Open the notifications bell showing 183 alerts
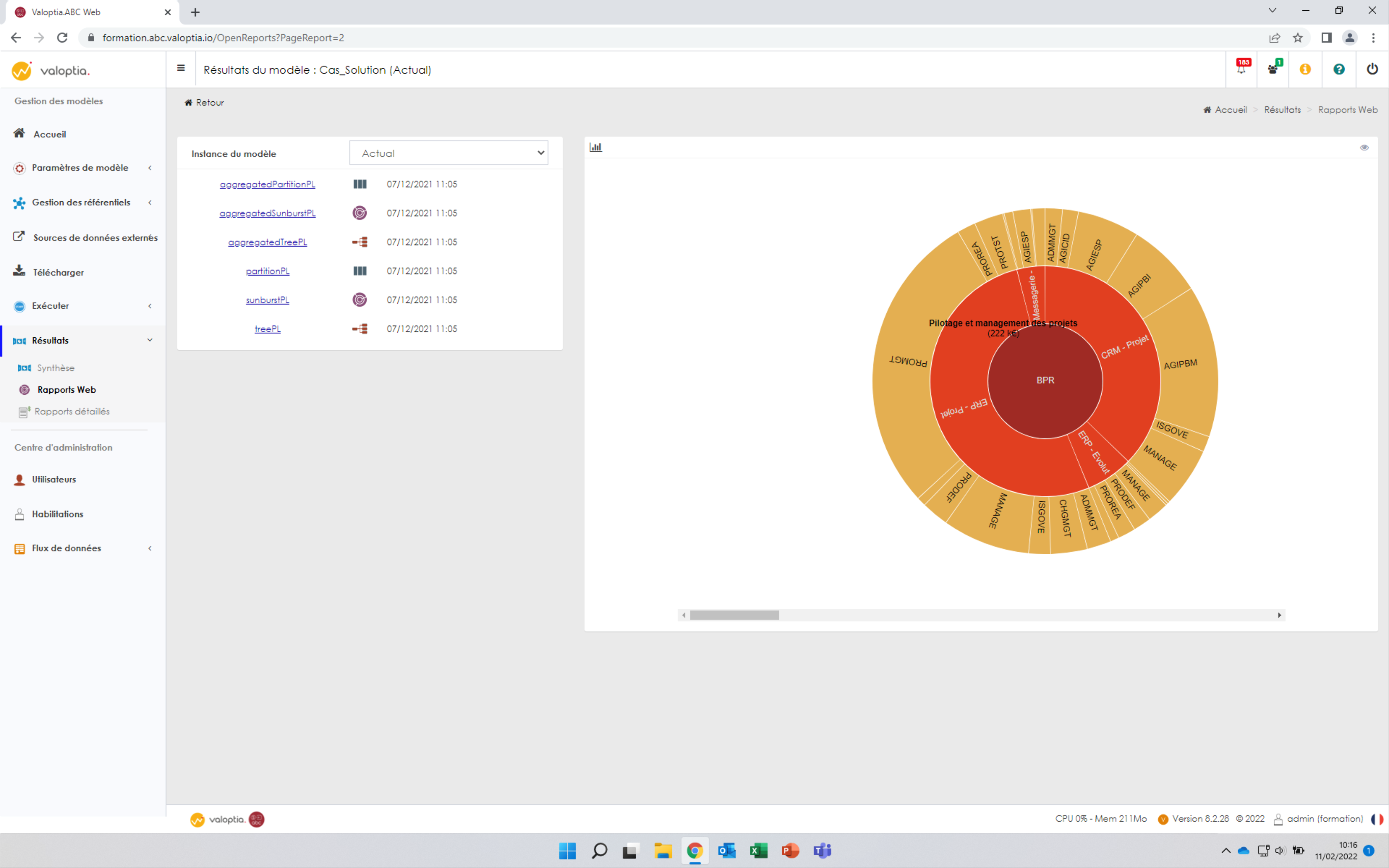This screenshot has width=1389, height=868. click(x=1241, y=69)
